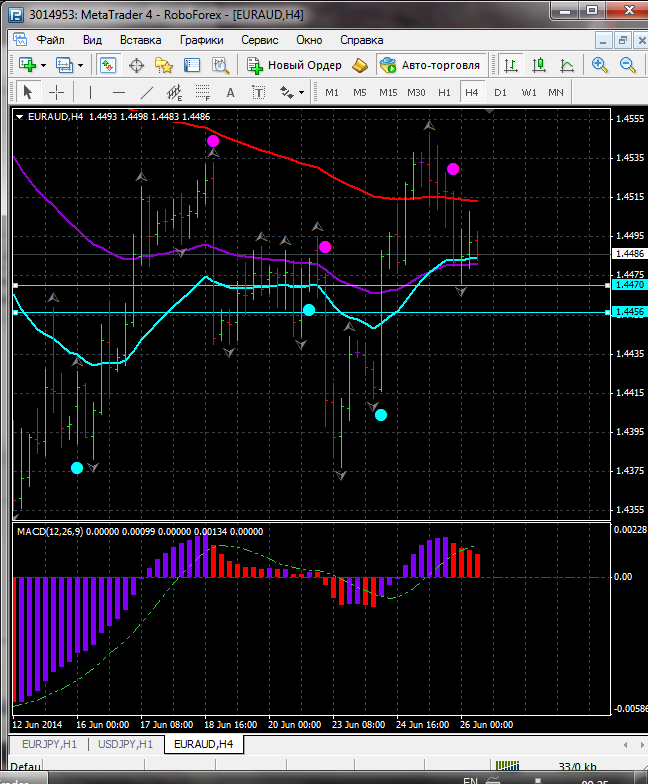
Task: Select the crosshair tool
Action: tap(56, 92)
